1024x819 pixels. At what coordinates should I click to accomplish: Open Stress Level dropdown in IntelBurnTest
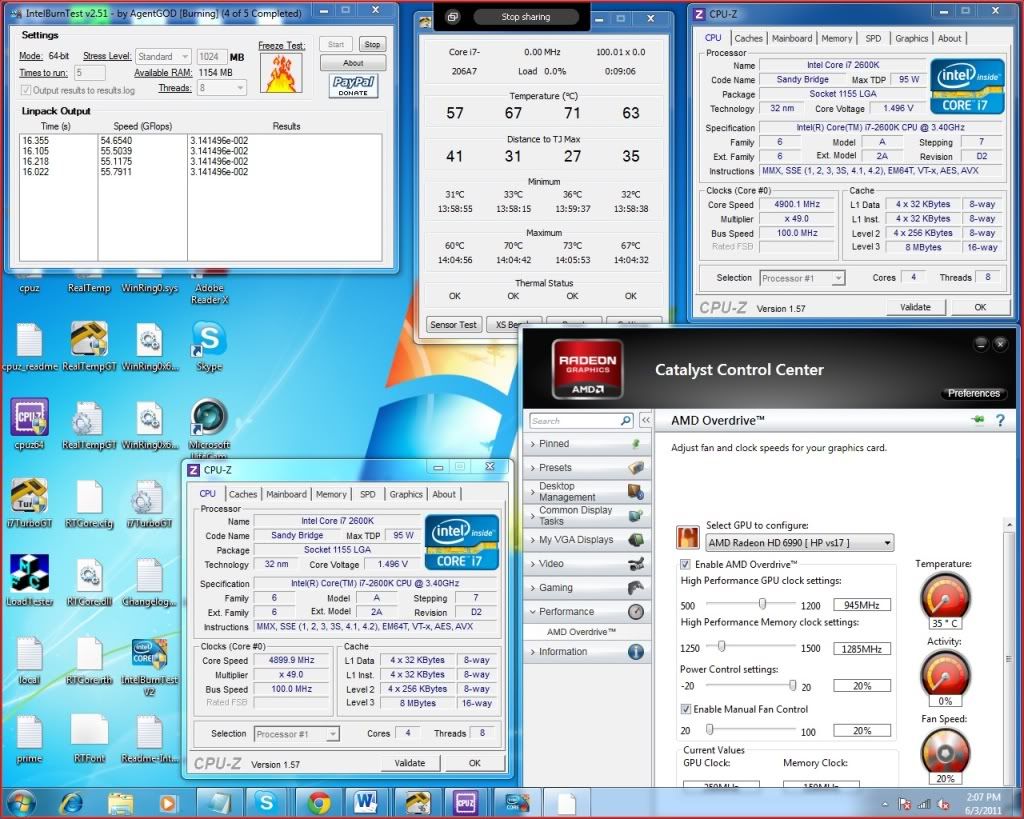[163, 57]
